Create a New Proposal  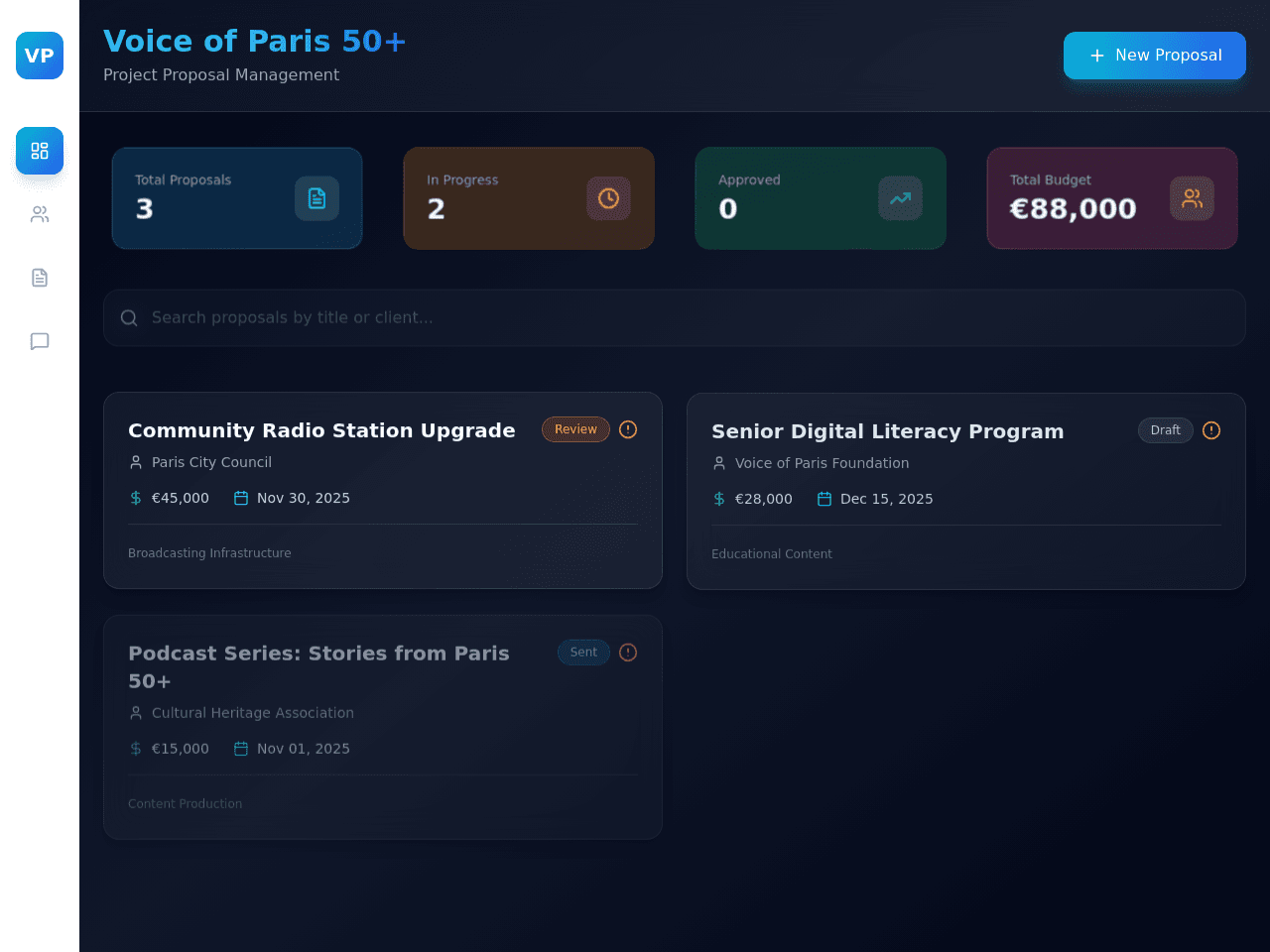1155,56
